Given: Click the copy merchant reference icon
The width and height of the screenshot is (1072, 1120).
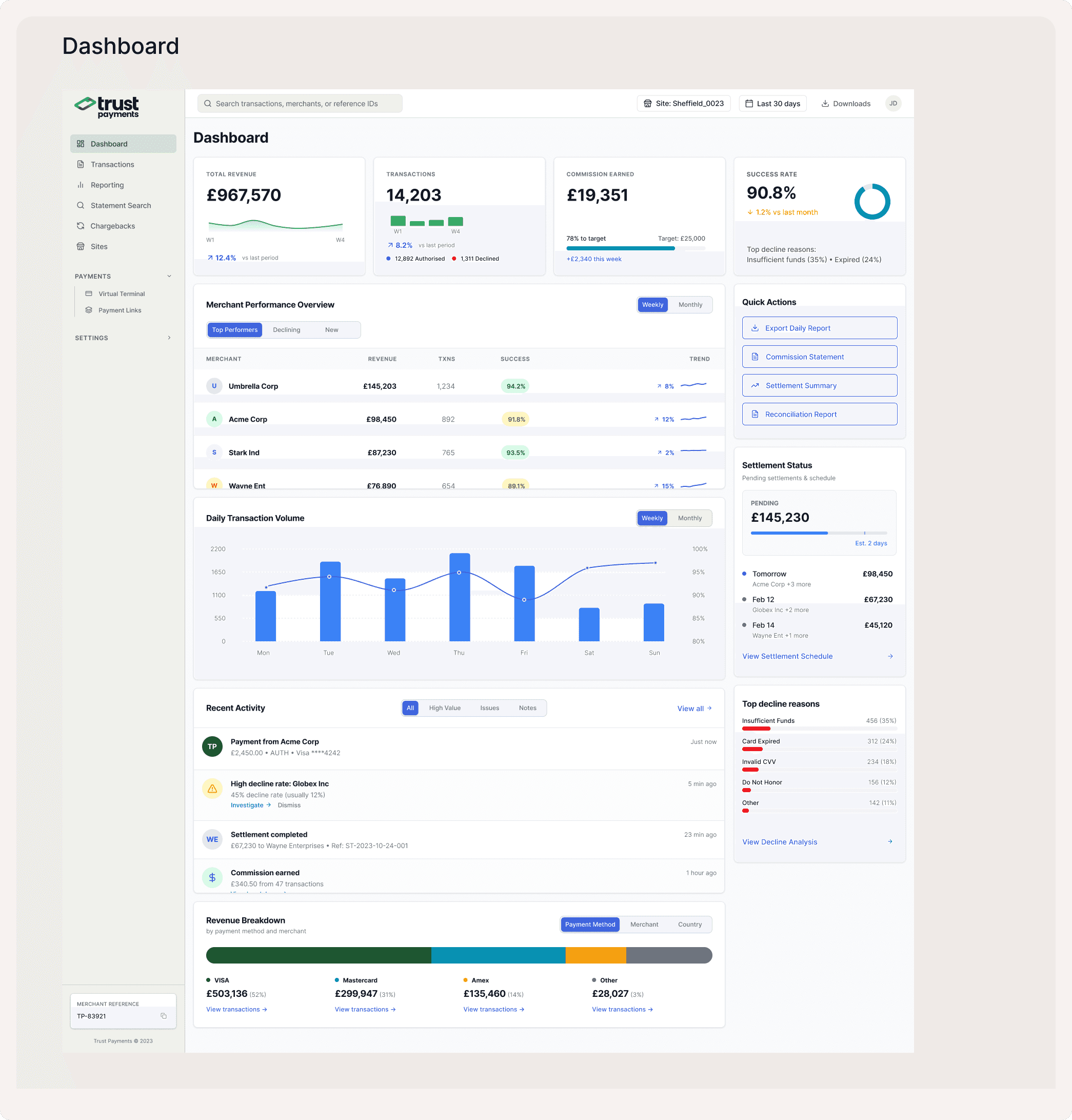Looking at the screenshot, I should point(163,1016).
